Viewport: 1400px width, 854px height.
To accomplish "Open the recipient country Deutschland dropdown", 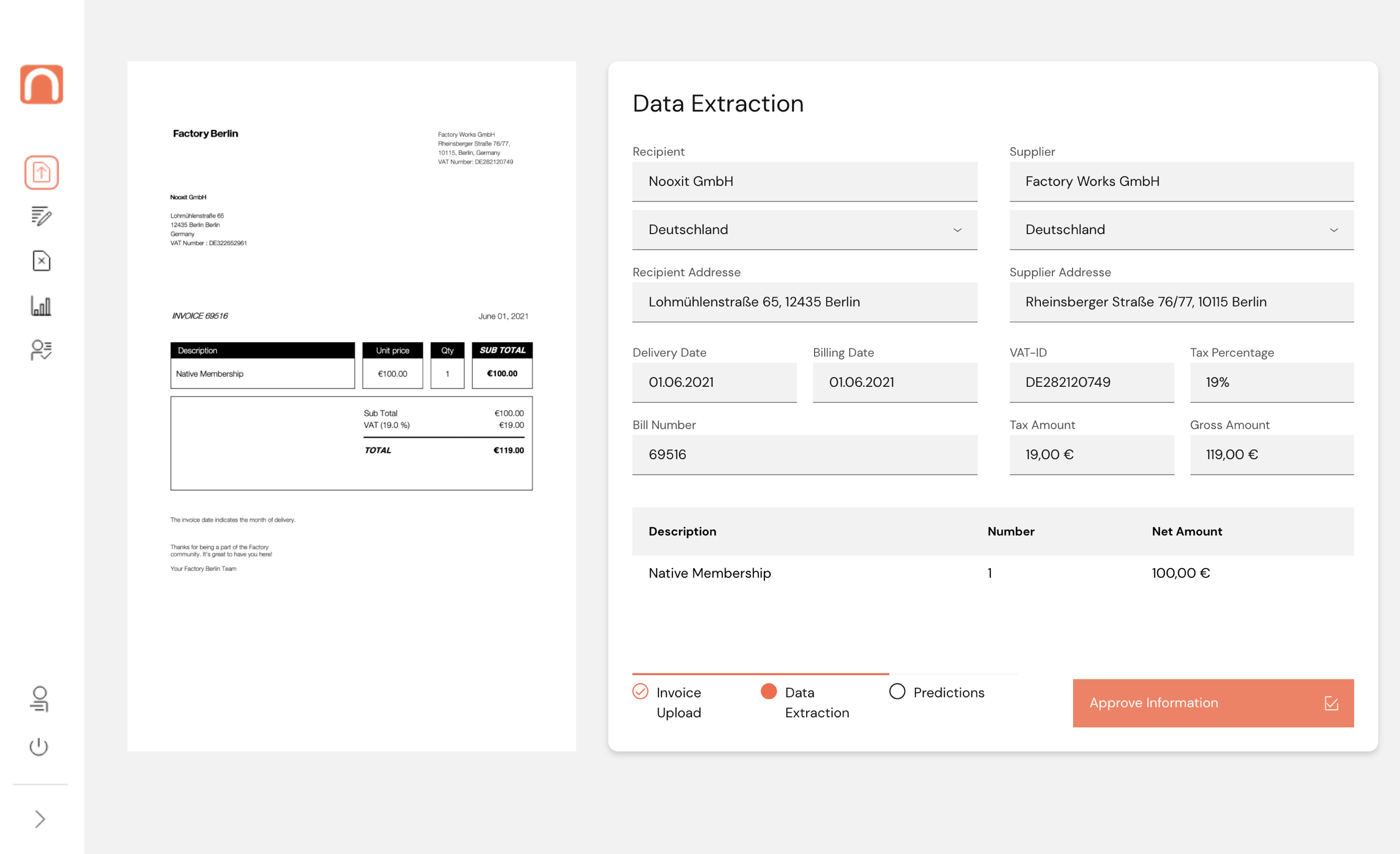I will 804,230.
